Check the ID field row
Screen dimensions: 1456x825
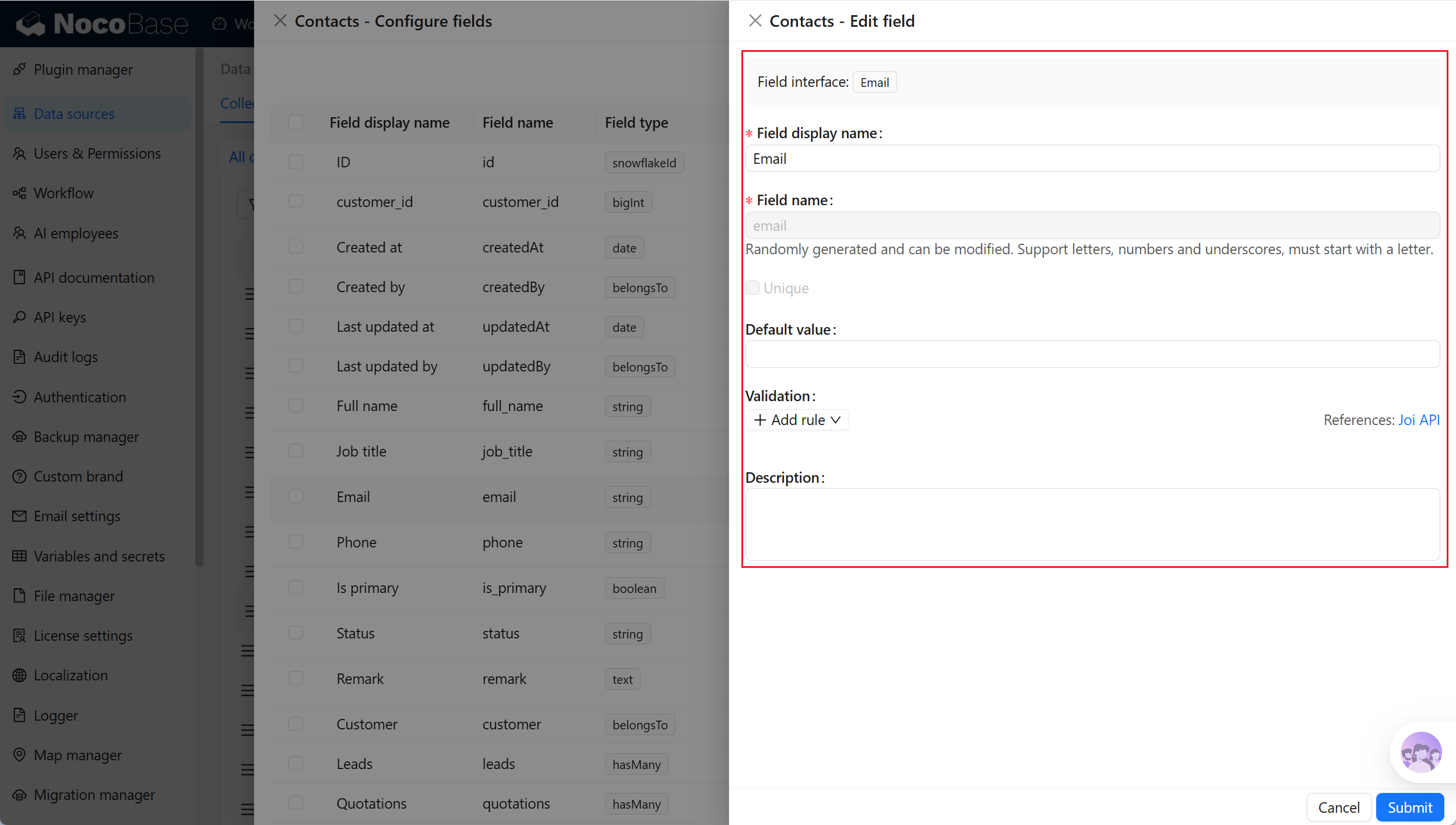coord(296,162)
